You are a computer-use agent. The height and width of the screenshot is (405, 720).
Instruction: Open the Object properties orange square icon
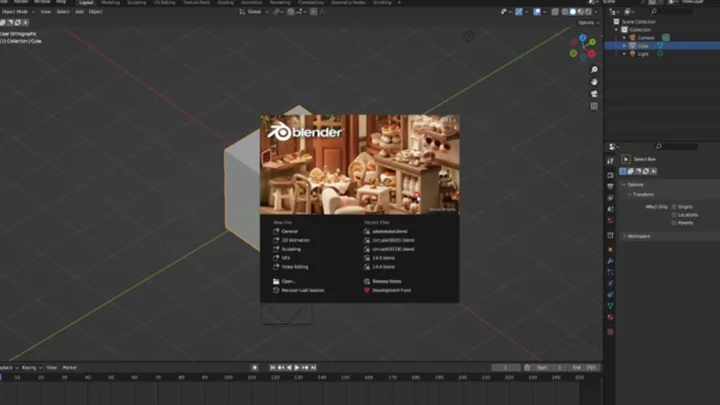click(x=610, y=249)
